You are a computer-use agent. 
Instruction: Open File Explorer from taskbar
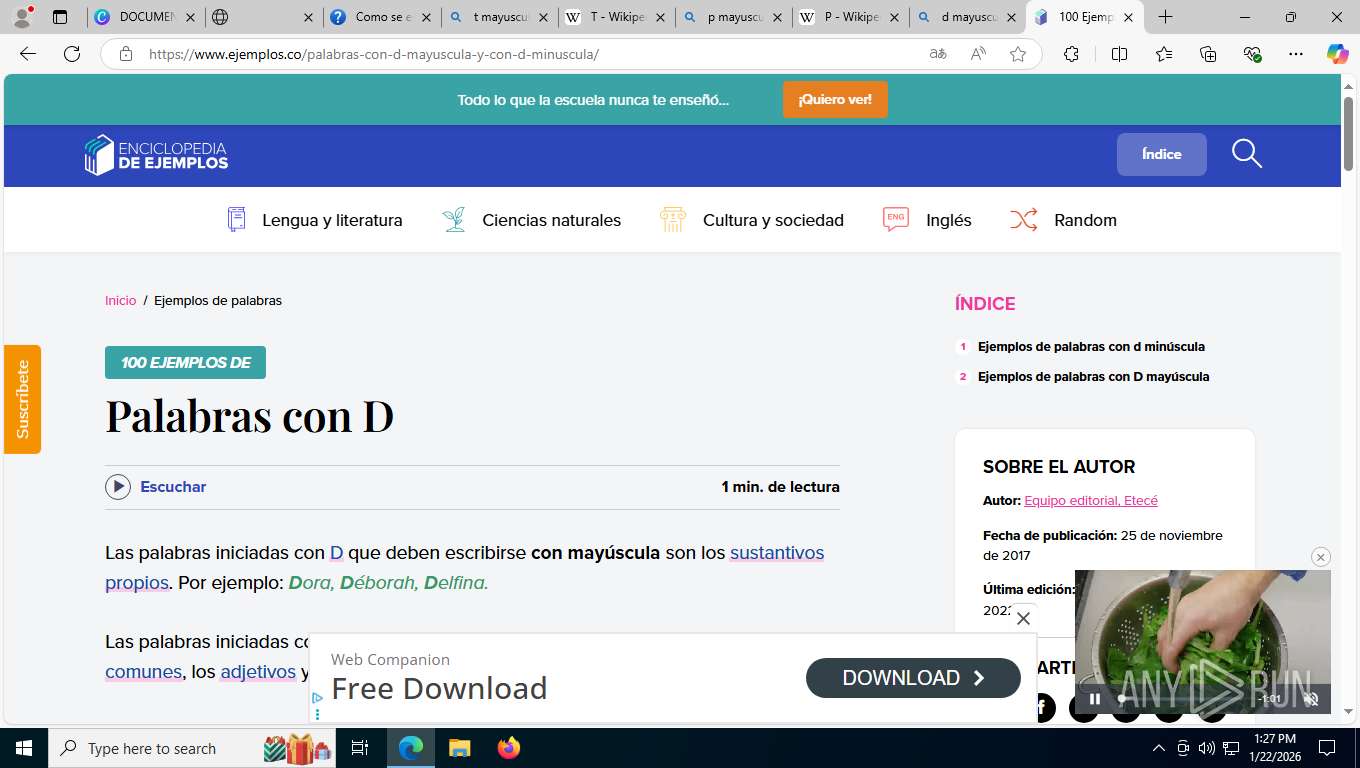click(x=459, y=748)
